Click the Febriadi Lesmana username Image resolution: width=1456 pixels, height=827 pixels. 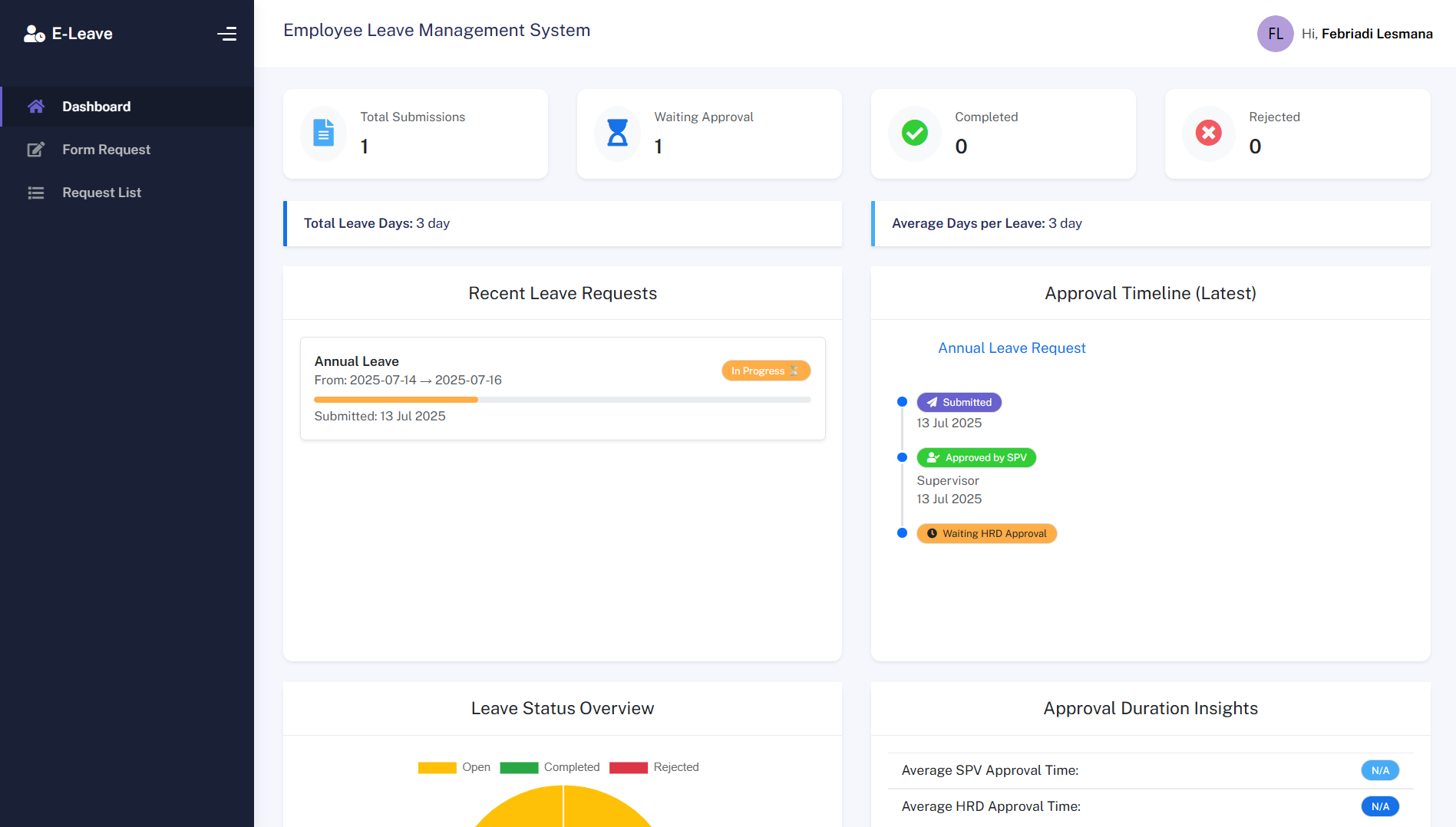(1377, 34)
